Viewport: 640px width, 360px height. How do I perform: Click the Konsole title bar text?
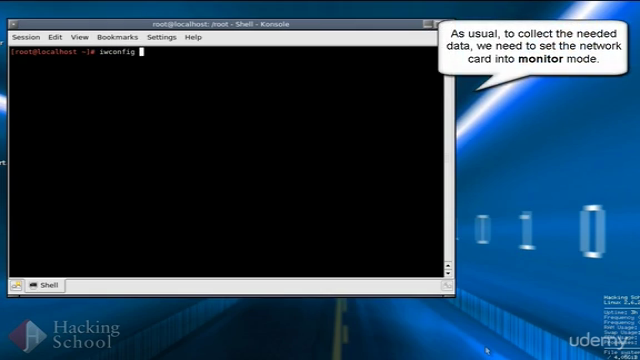point(221,24)
